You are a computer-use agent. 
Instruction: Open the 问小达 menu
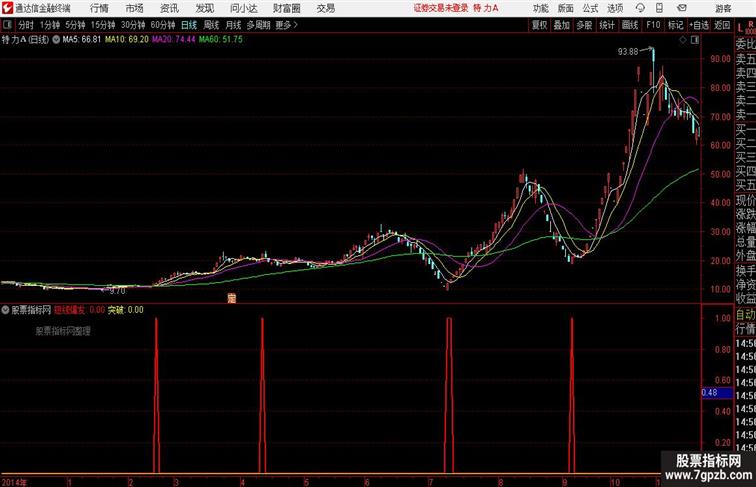243,8
